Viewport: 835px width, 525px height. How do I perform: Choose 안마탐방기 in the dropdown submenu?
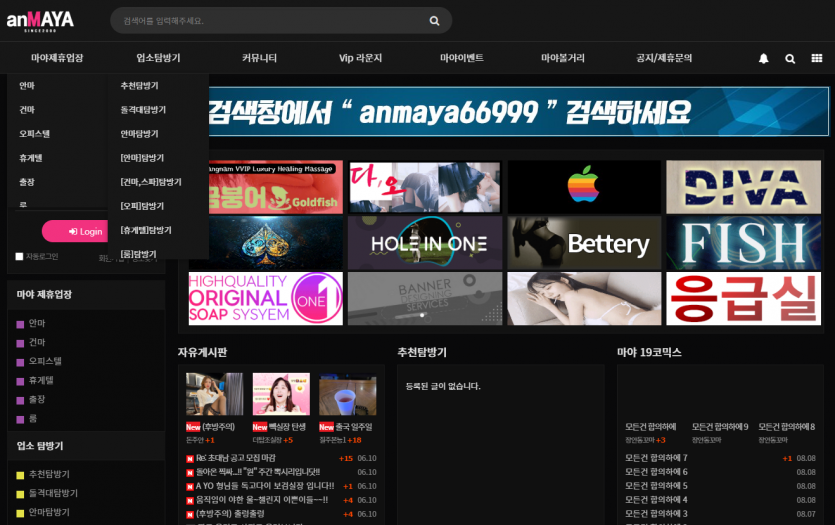[x=140, y=134]
